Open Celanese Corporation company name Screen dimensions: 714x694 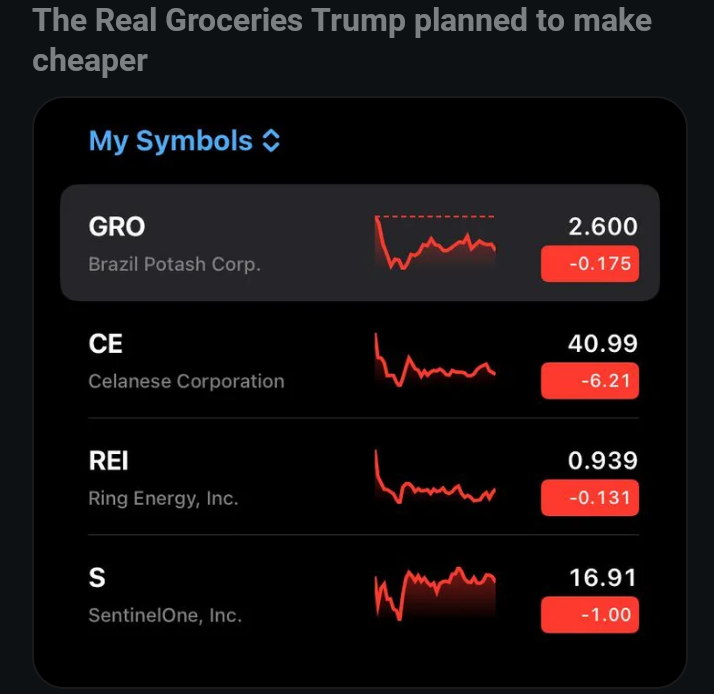186,381
